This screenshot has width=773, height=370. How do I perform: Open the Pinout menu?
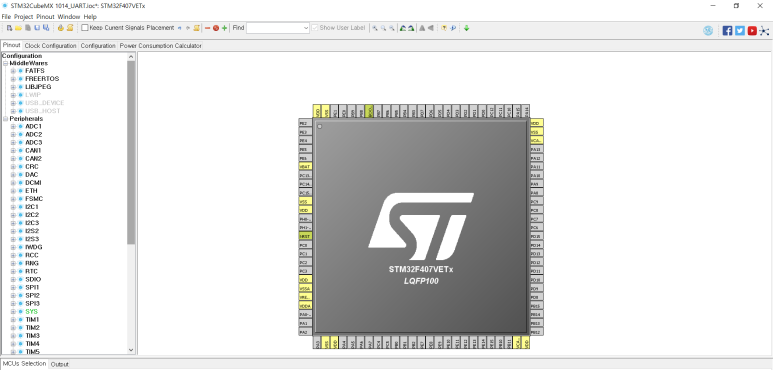pos(45,17)
